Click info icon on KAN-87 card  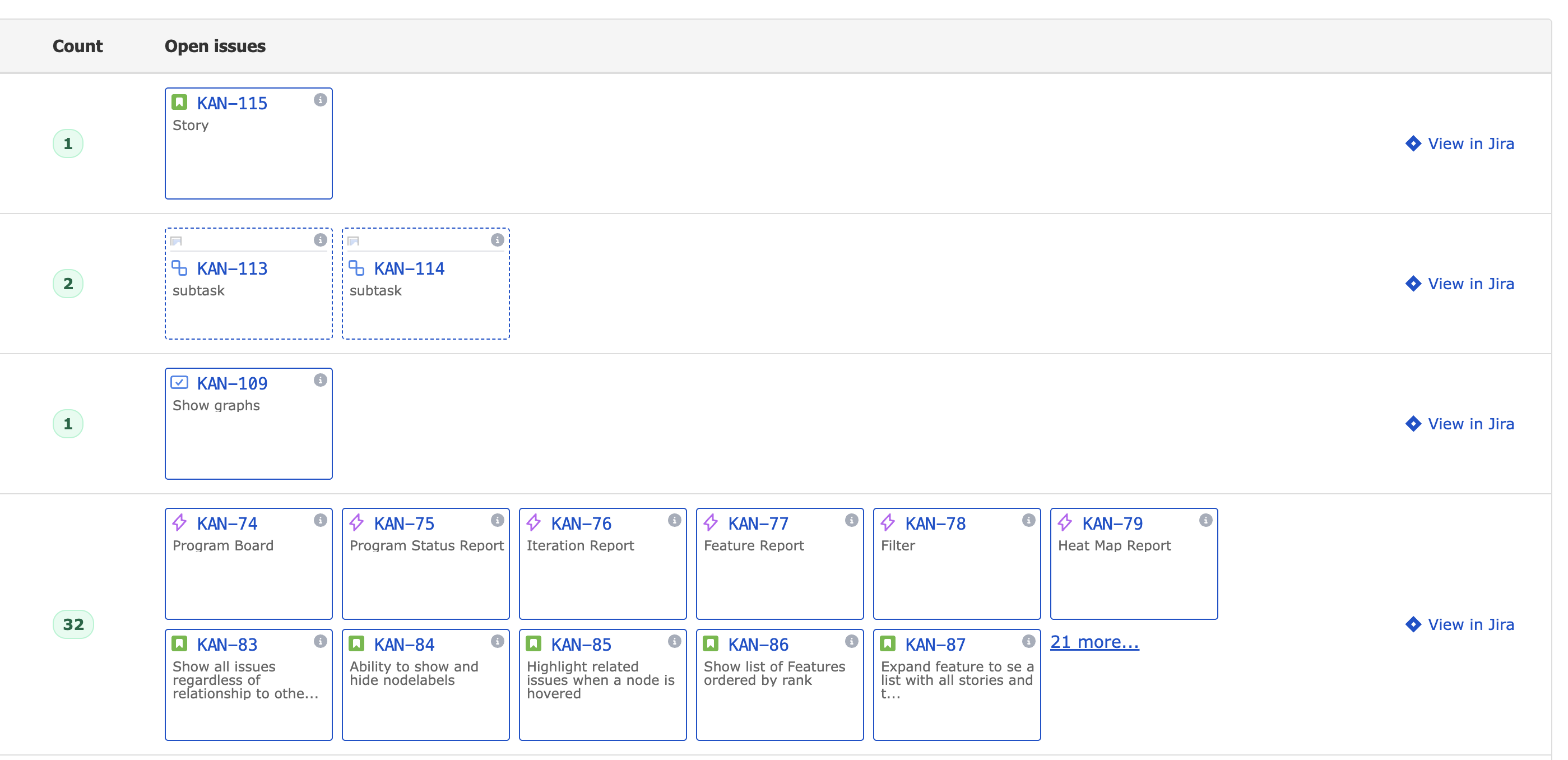1028,641
